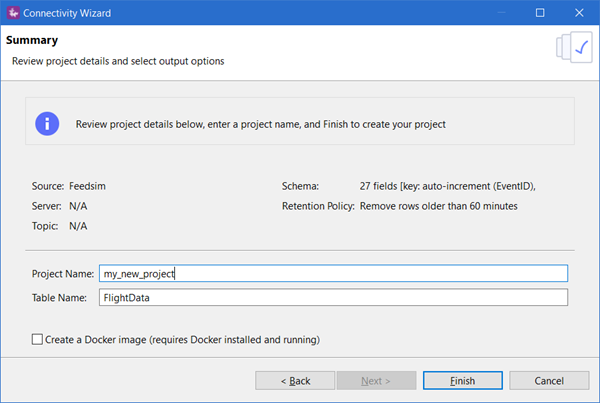Select the Source: Feedsim label

pyautogui.click(x=64, y=186)
